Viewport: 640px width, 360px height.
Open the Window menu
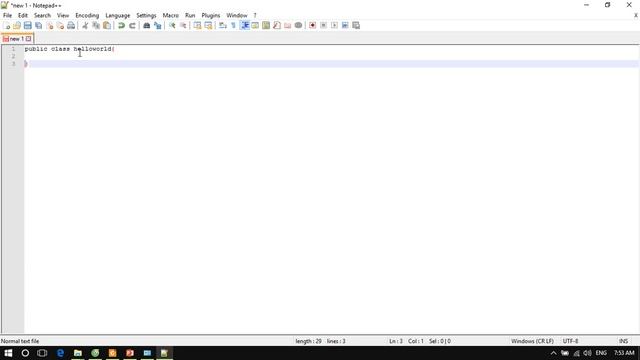pos(237,15)
